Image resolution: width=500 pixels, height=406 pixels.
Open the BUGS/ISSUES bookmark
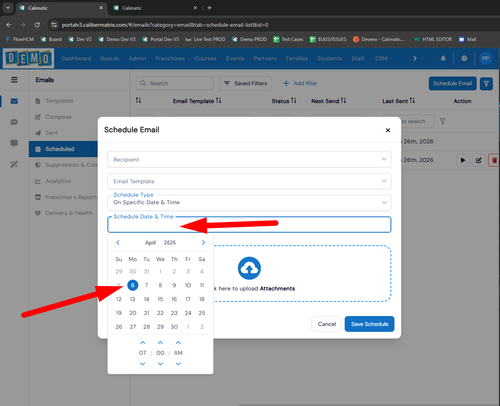328,39
